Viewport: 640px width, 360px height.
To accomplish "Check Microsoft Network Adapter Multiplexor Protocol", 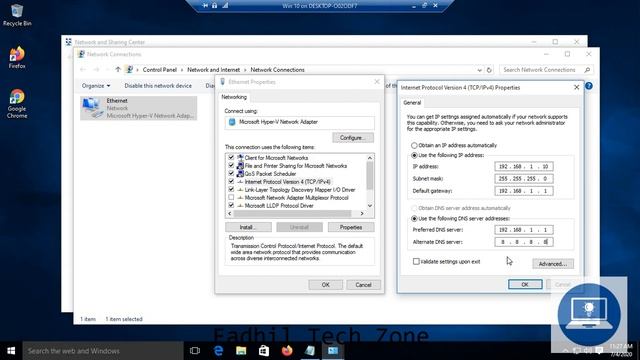I will [231, 198].
